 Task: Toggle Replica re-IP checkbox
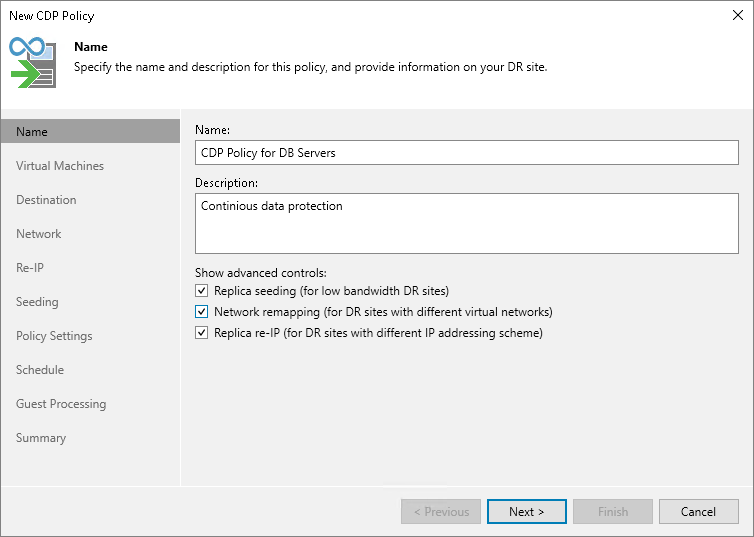coord(201,333)
